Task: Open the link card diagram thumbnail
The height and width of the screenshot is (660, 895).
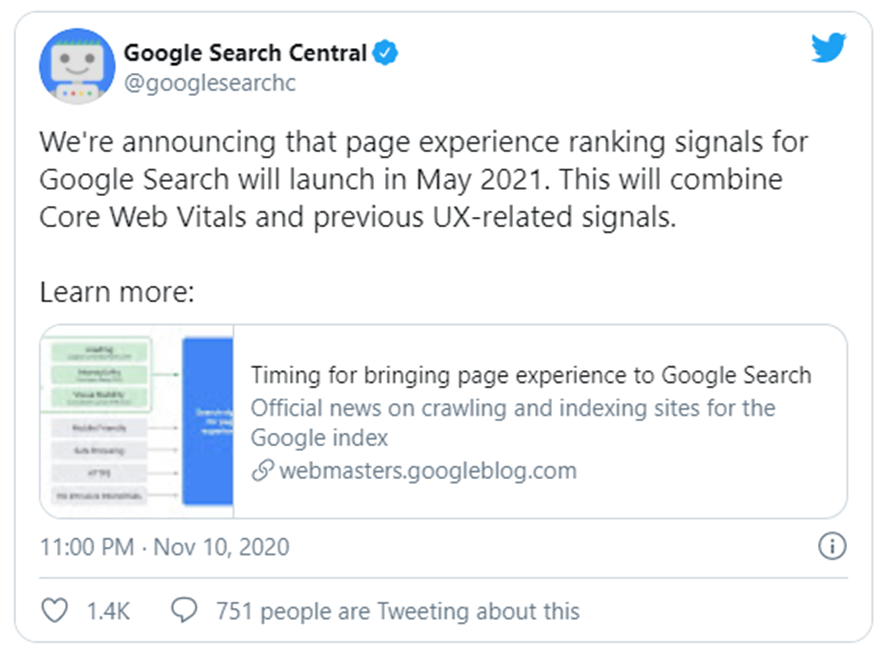Action: (137, 420)
